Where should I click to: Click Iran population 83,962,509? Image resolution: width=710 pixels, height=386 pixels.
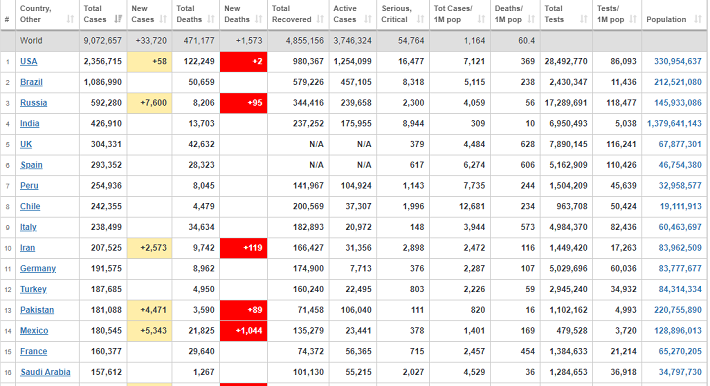pyautogui.click(x=680, y=248)
